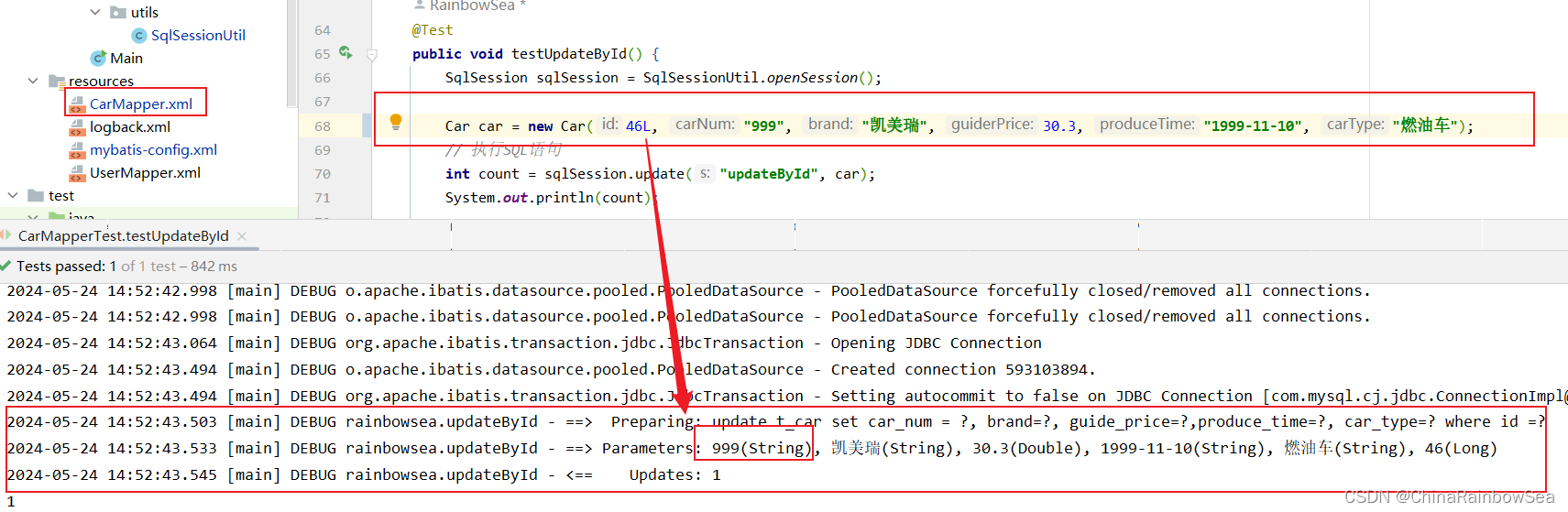
Task: Click the logback.xml file icon
Action: pyautogui.click(x=78, y=126)
